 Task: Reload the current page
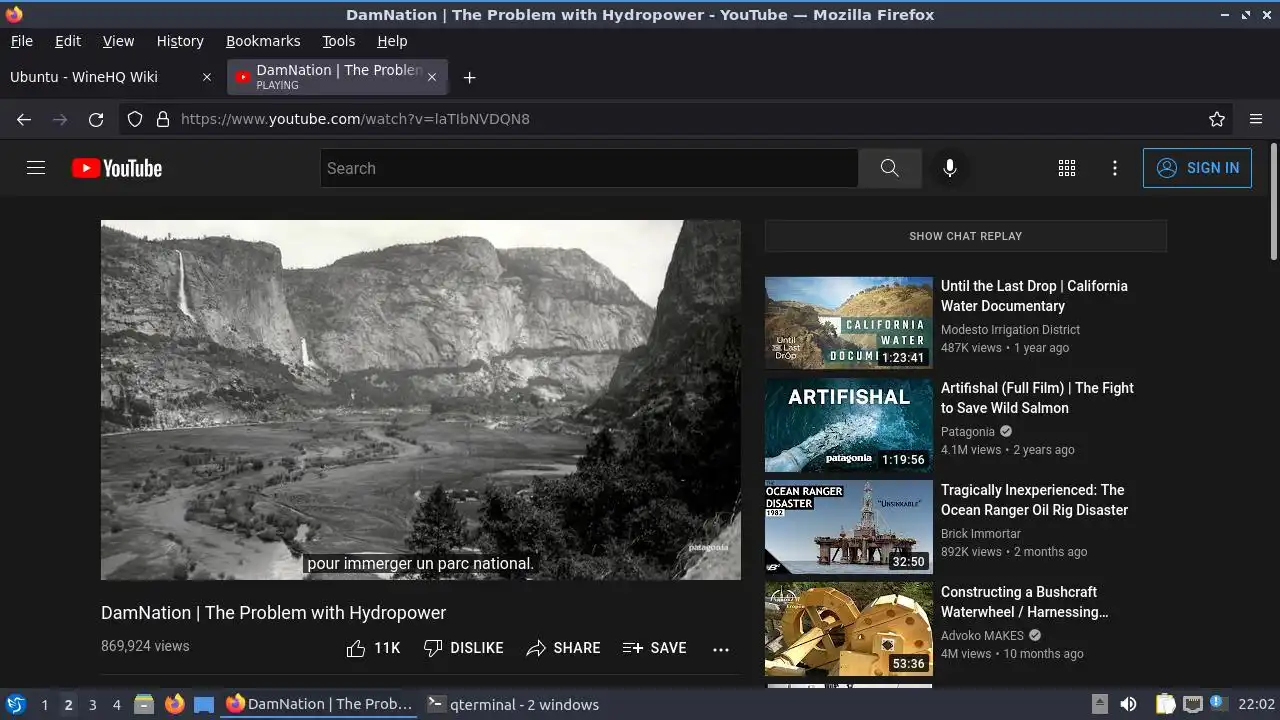click(x=96, y=119)
